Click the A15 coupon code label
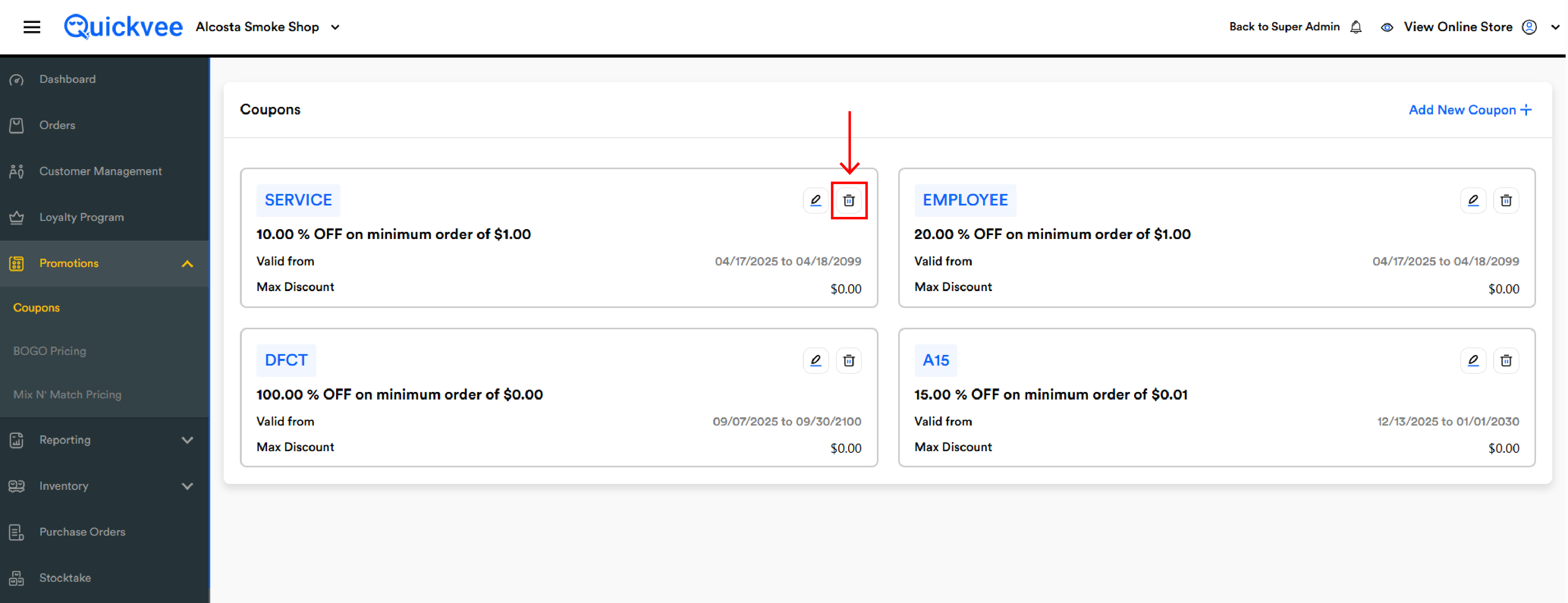Image resolution: width=1568 pixels, height=603 pixels. pos(936,360)
